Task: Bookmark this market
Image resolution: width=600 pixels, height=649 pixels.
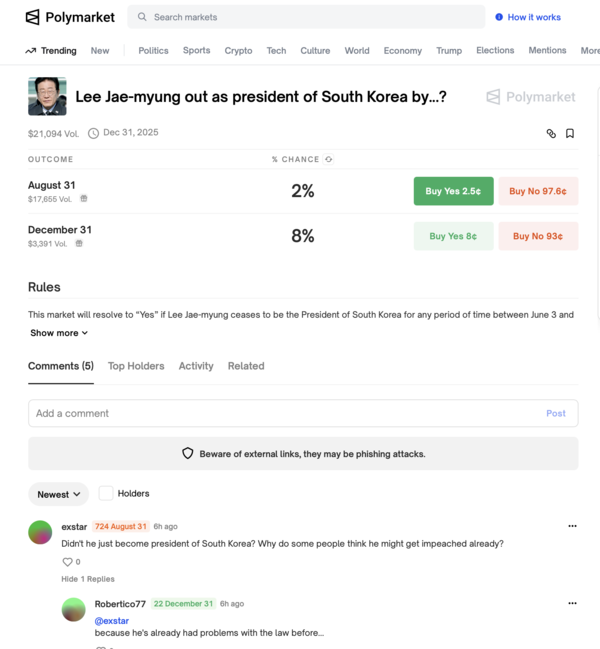Action: click(570, 133)
